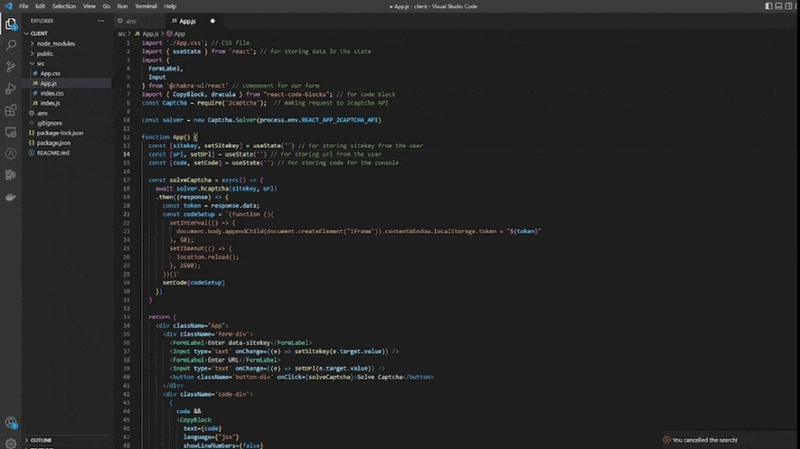Click the Explorer files icon
Screen dimensions: 800x449
point(10,23)
